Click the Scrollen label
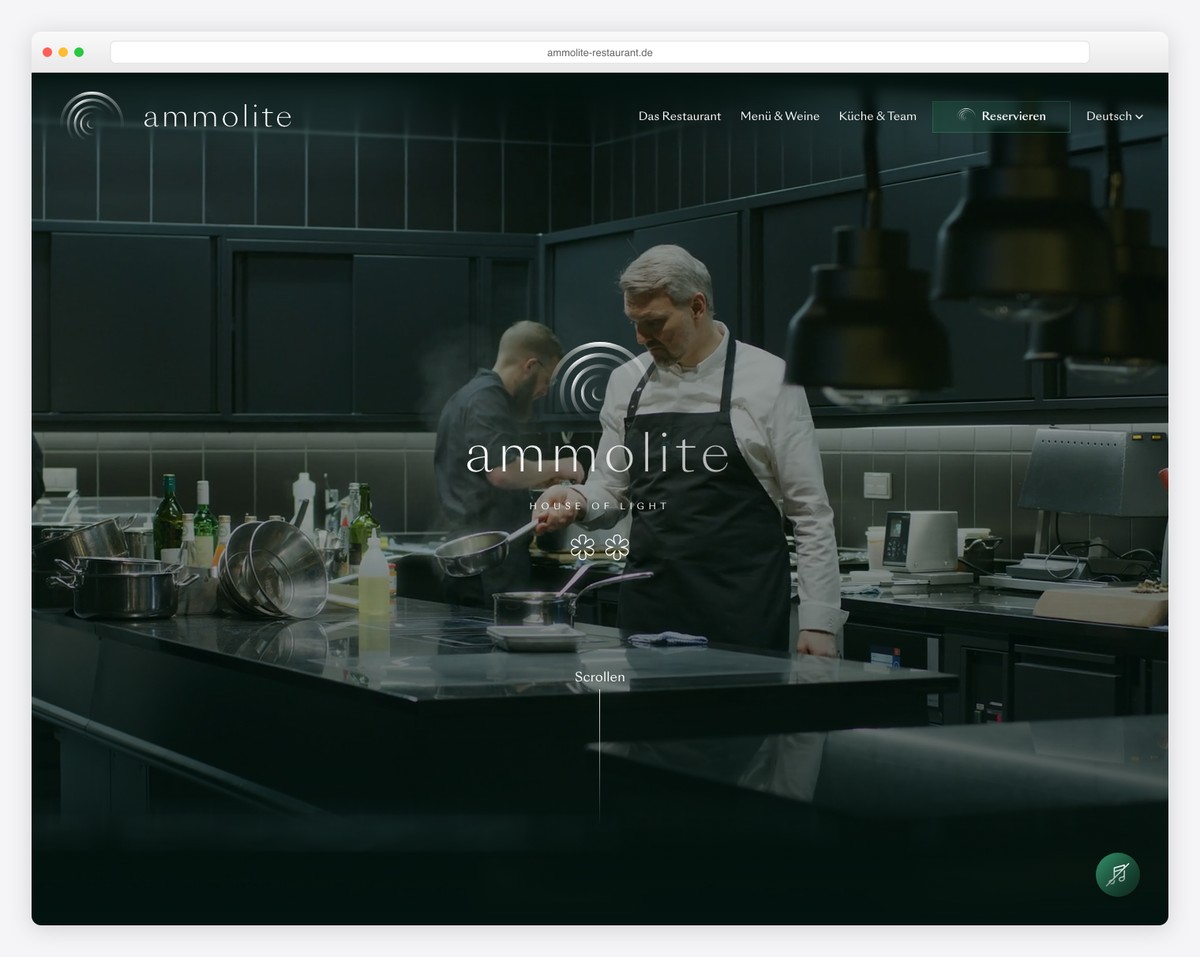 tap(599, 677)
